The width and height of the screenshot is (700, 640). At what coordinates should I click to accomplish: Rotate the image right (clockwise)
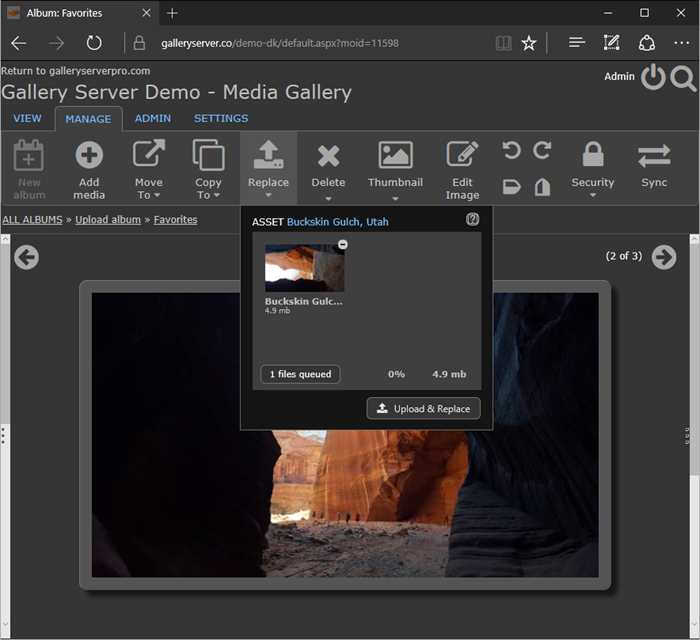click(x=542, y=150)
